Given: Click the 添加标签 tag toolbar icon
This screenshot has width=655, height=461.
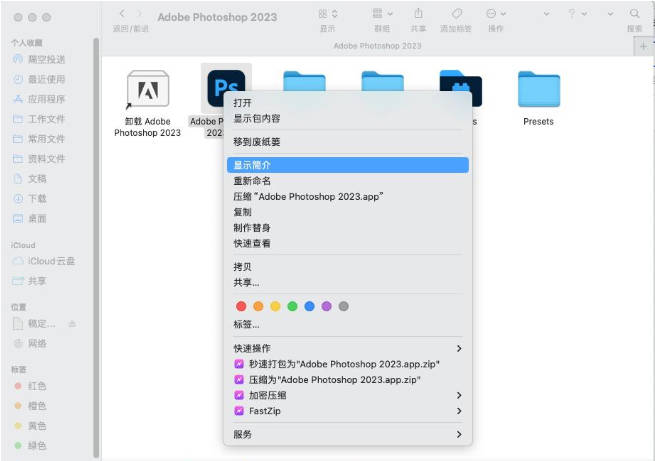Looking at the screenshot, I should (456, 14).
